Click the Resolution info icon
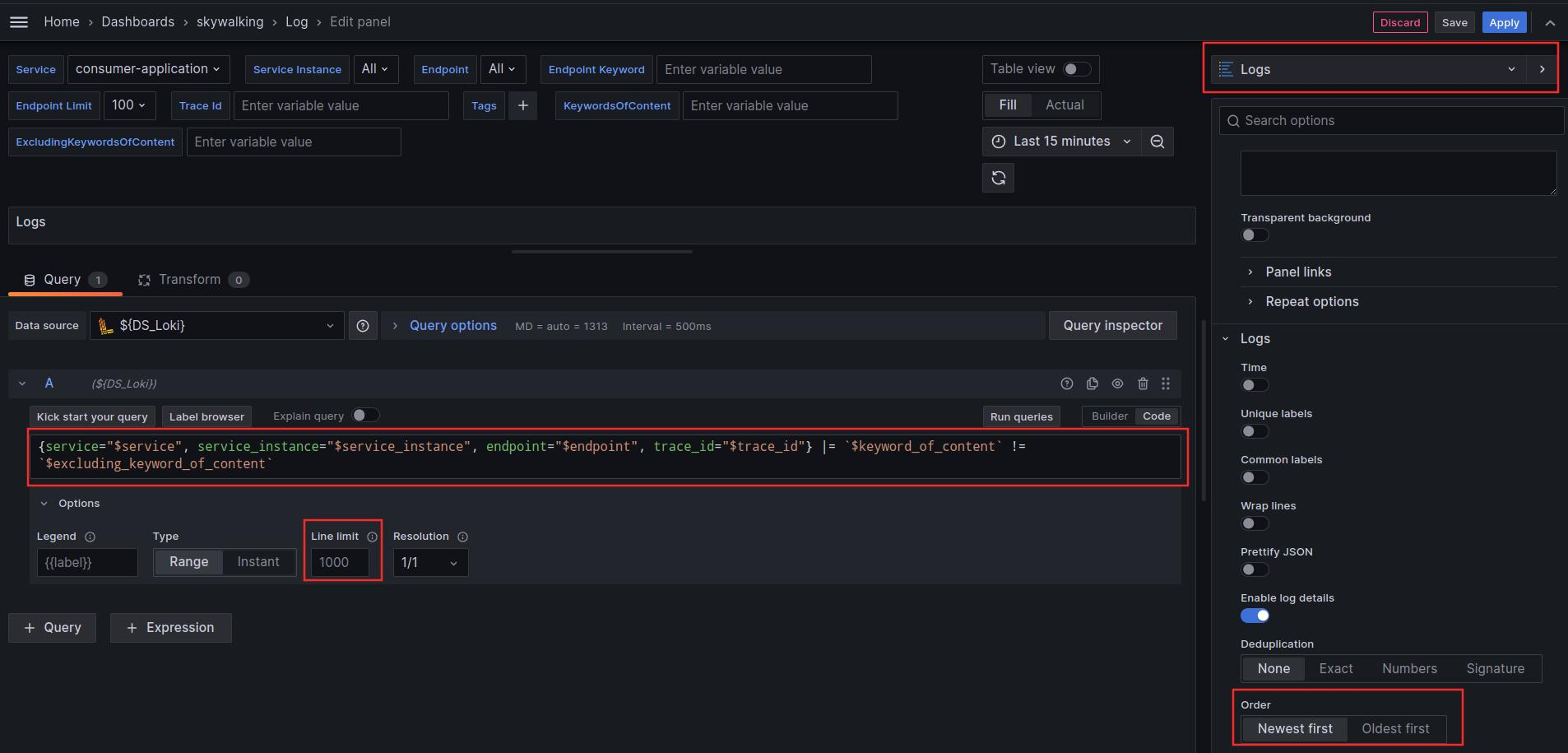Screen dimensions: 1568x753 (462, 537)
